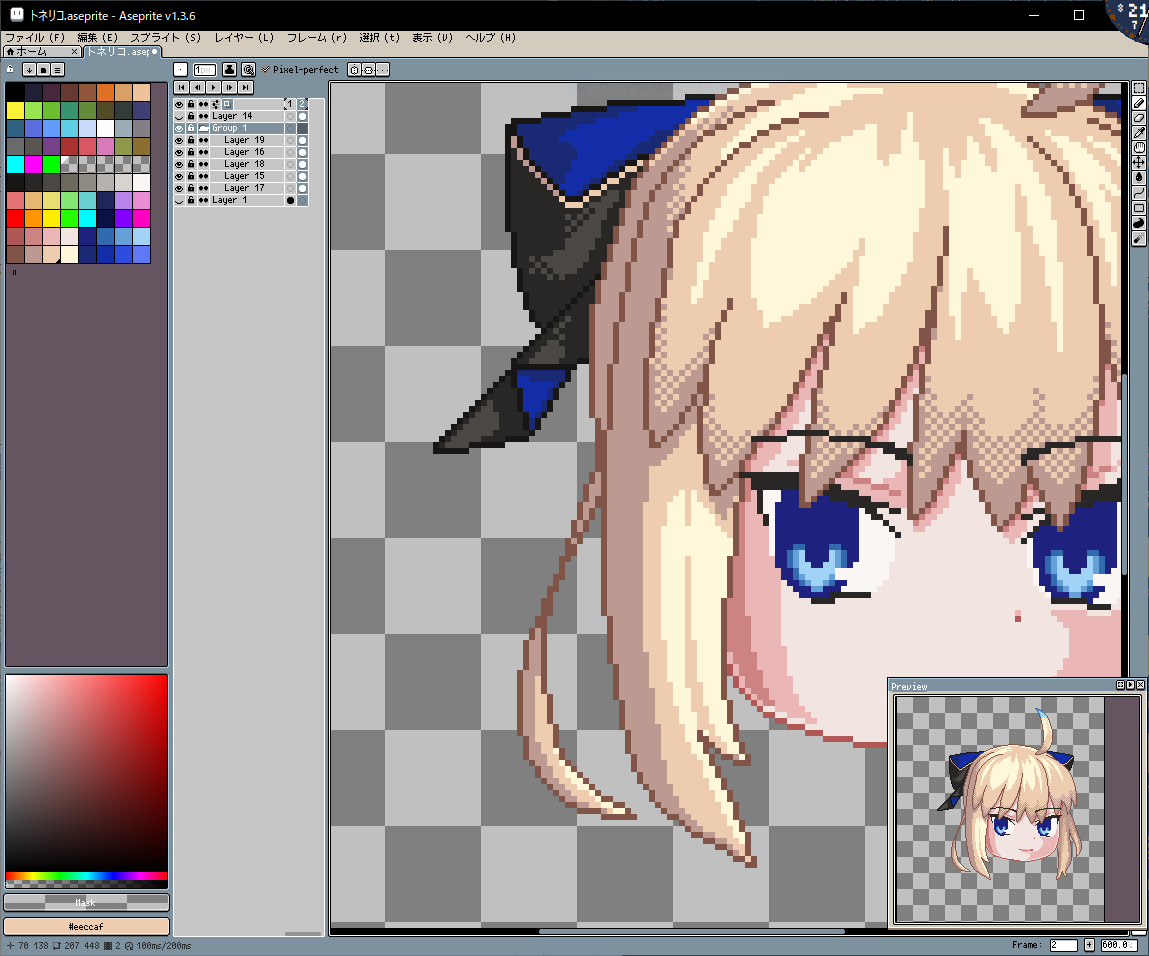Click the Frame number input field
The width and height of the screenshot is (1149, 956).
[x=1062, y=945]
